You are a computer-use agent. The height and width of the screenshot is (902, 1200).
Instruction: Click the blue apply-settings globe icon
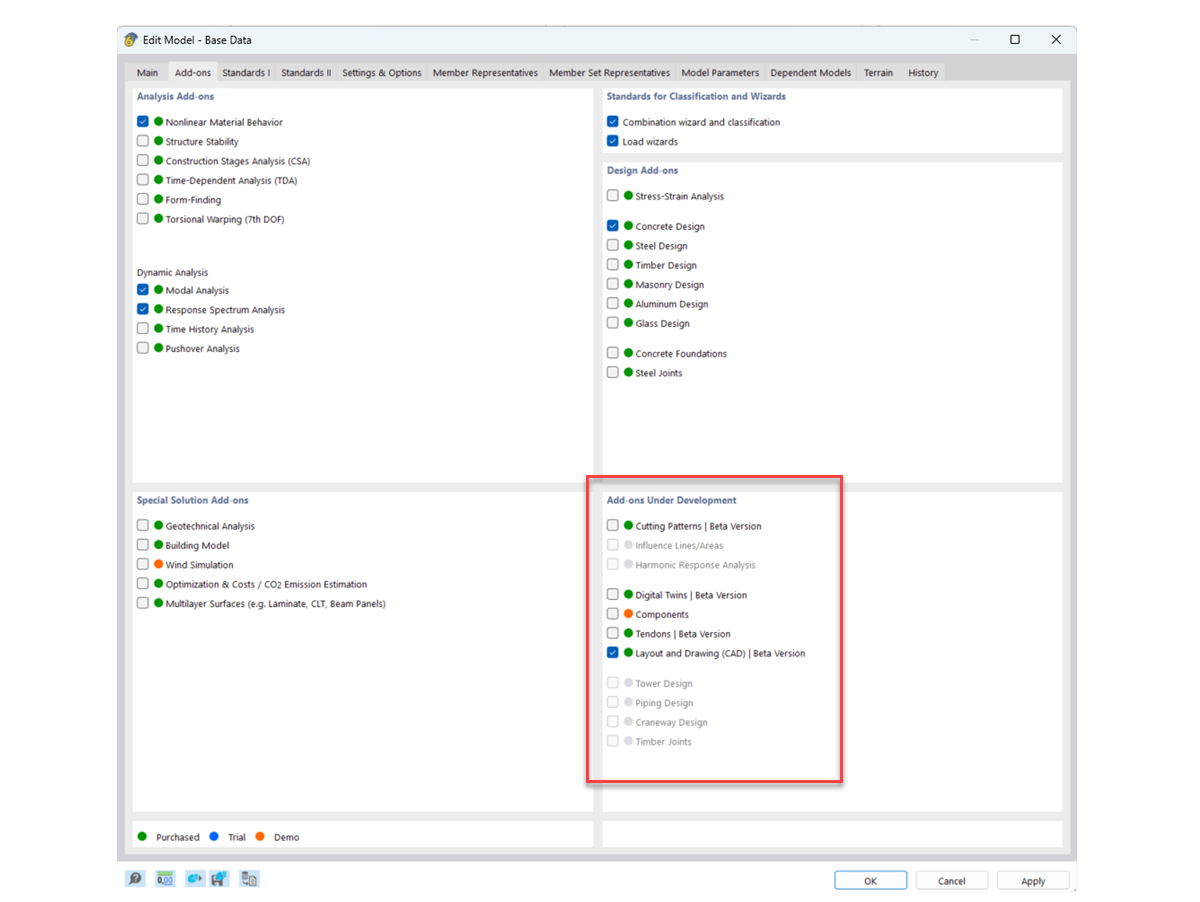point(194,878)
